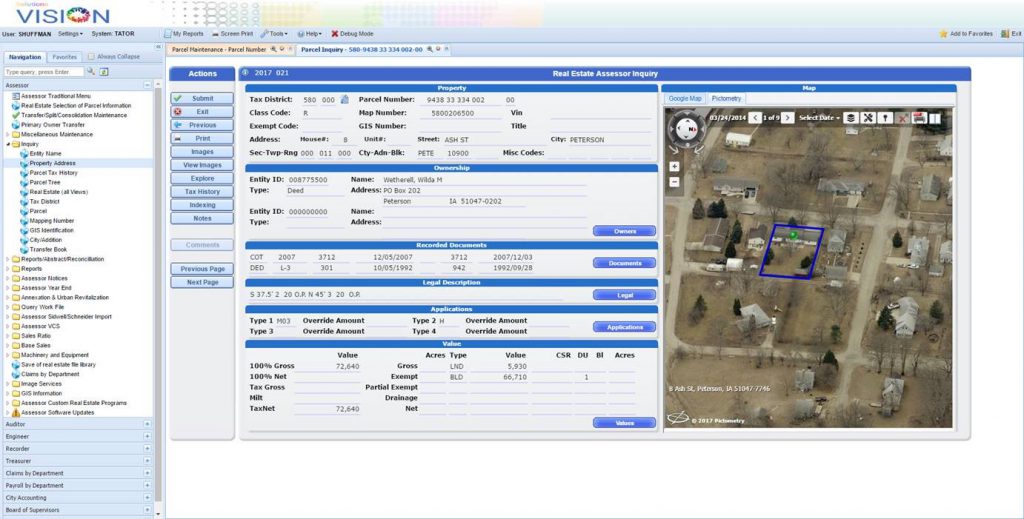Toggle the Always Collapse checkbox
Viewport: 1024px width, 519px height.
[x=92, y=57]
